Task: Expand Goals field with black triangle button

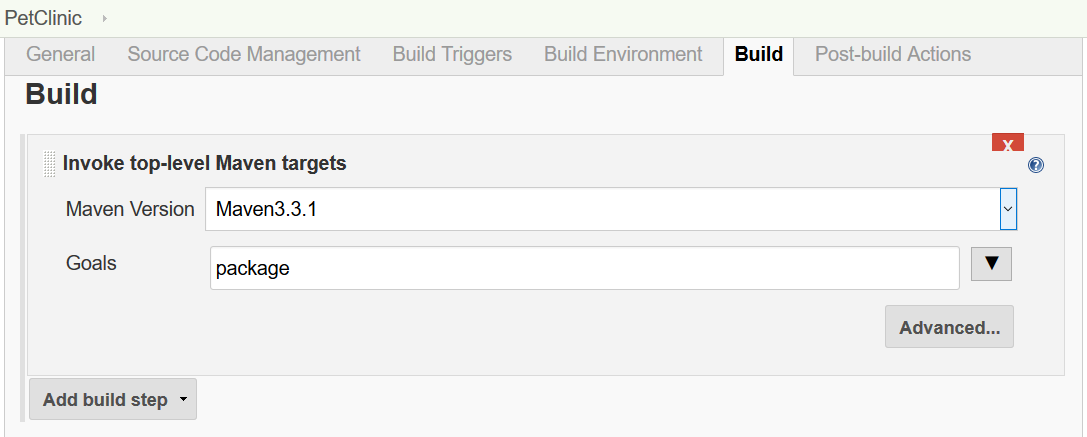Action: [x=991, y=264]
